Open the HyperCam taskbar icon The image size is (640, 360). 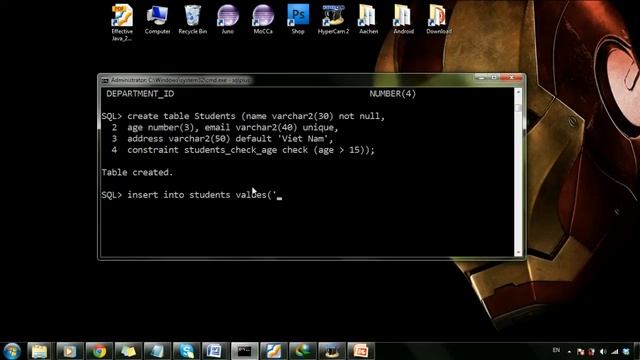(332, 351)
